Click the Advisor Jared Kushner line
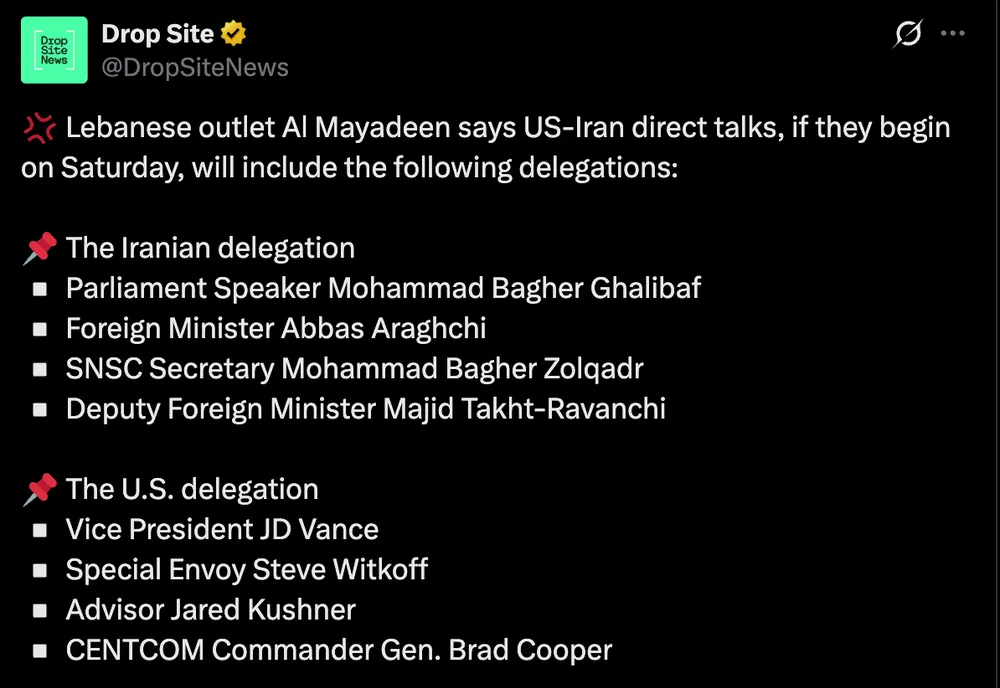This screenshot has height=688, width=1000. coord(210,609)
